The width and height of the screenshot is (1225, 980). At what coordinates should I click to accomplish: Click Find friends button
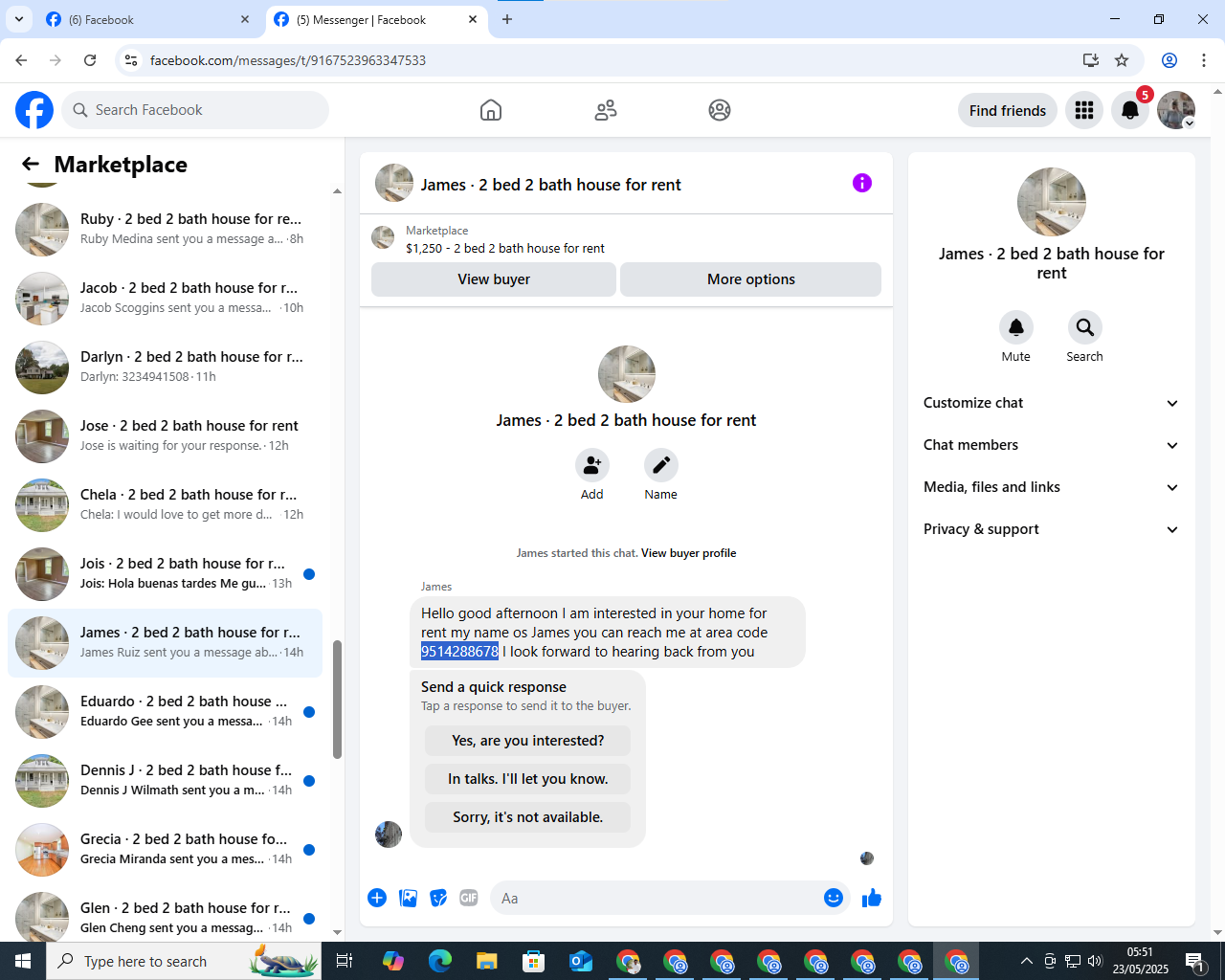(x=1008, y=110)
